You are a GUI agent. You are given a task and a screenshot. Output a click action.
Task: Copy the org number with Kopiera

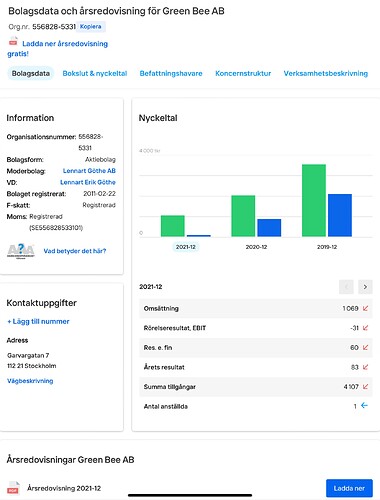pos(91,27)
